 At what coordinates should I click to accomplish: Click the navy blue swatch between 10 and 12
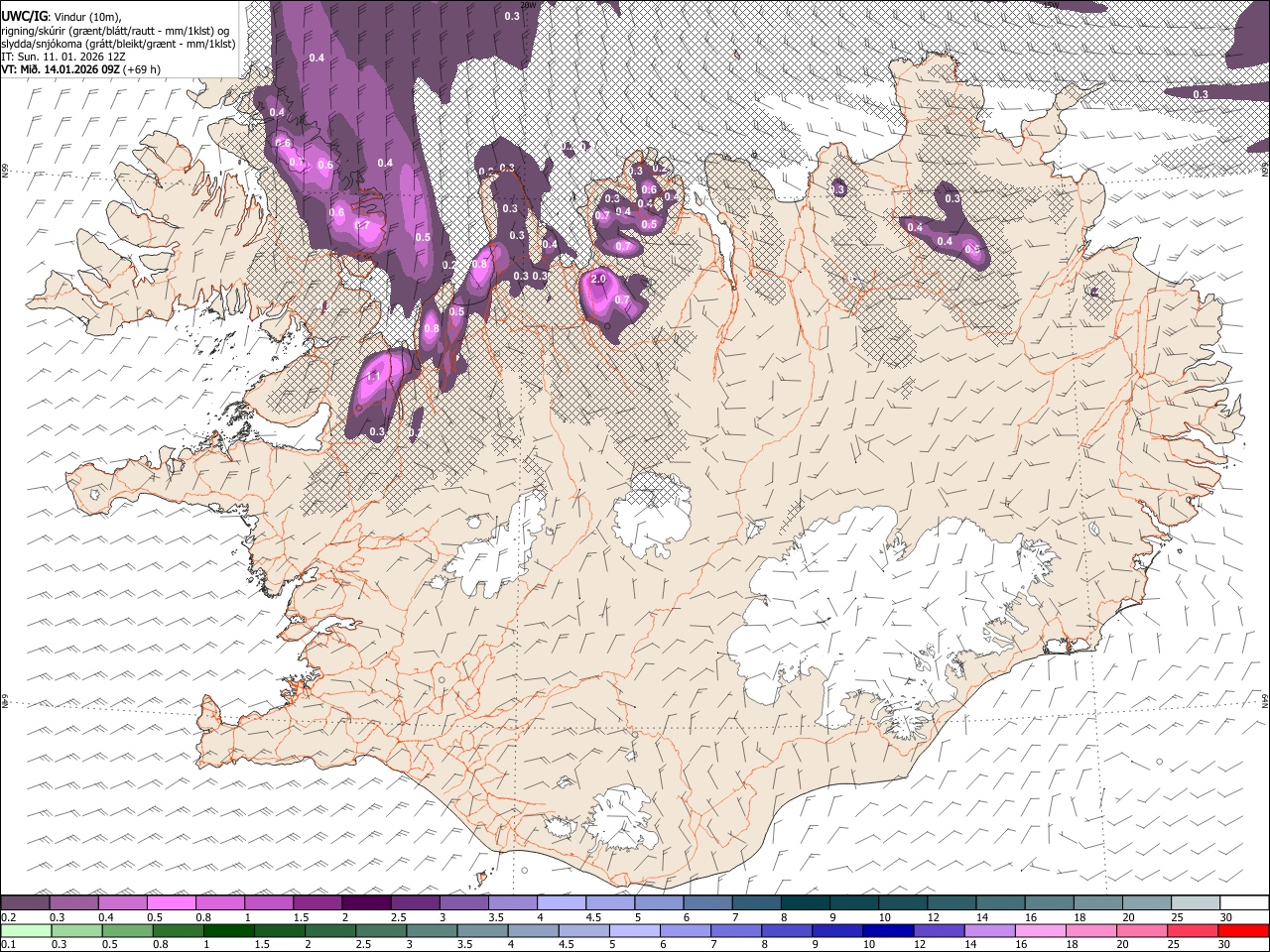pos(889,930)
